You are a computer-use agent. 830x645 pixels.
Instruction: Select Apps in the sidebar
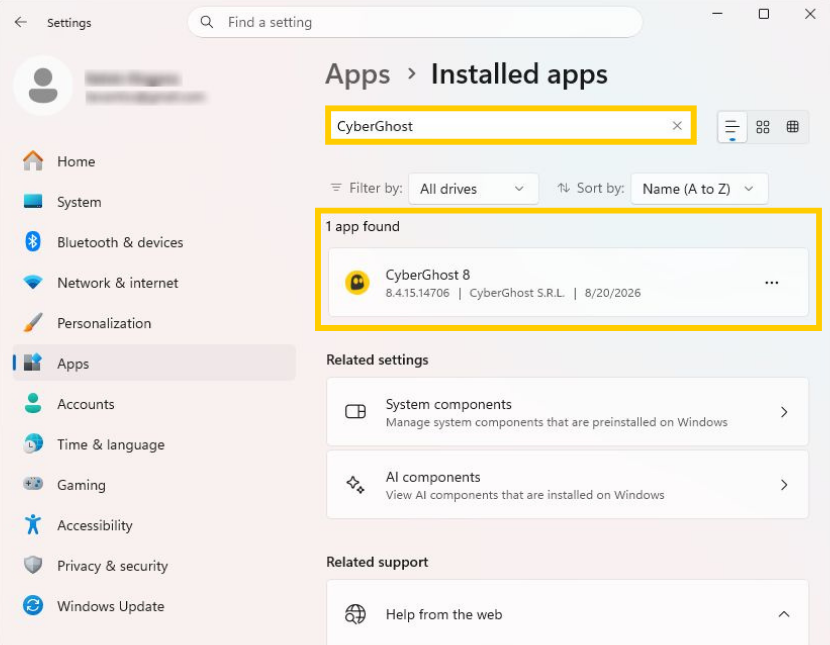(154, 364)
